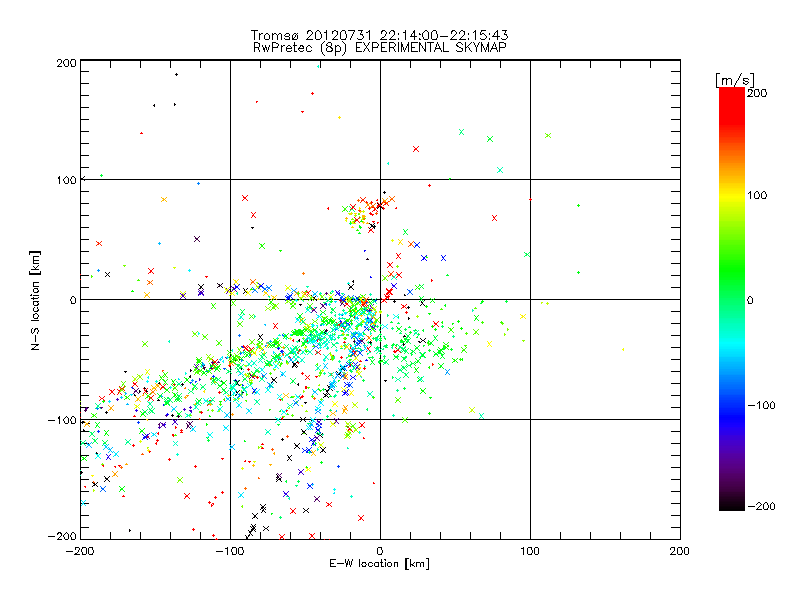800x600 pixels.
Task: Click the '[m/s]' colorbar unit label
Action: (735, 80)
